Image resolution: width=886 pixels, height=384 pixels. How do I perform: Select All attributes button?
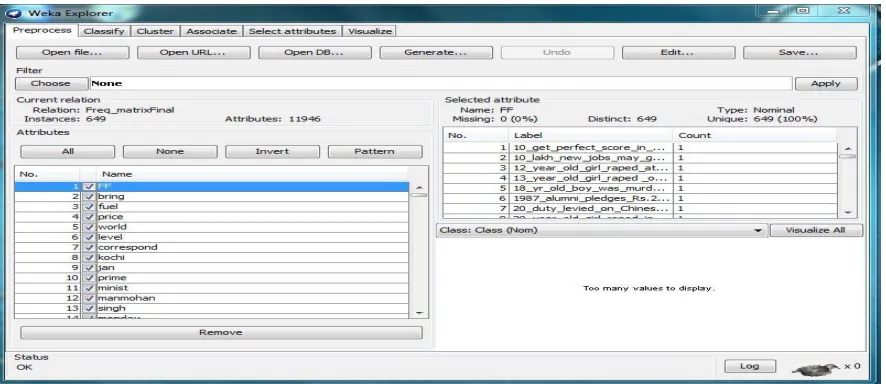[67, 152]
